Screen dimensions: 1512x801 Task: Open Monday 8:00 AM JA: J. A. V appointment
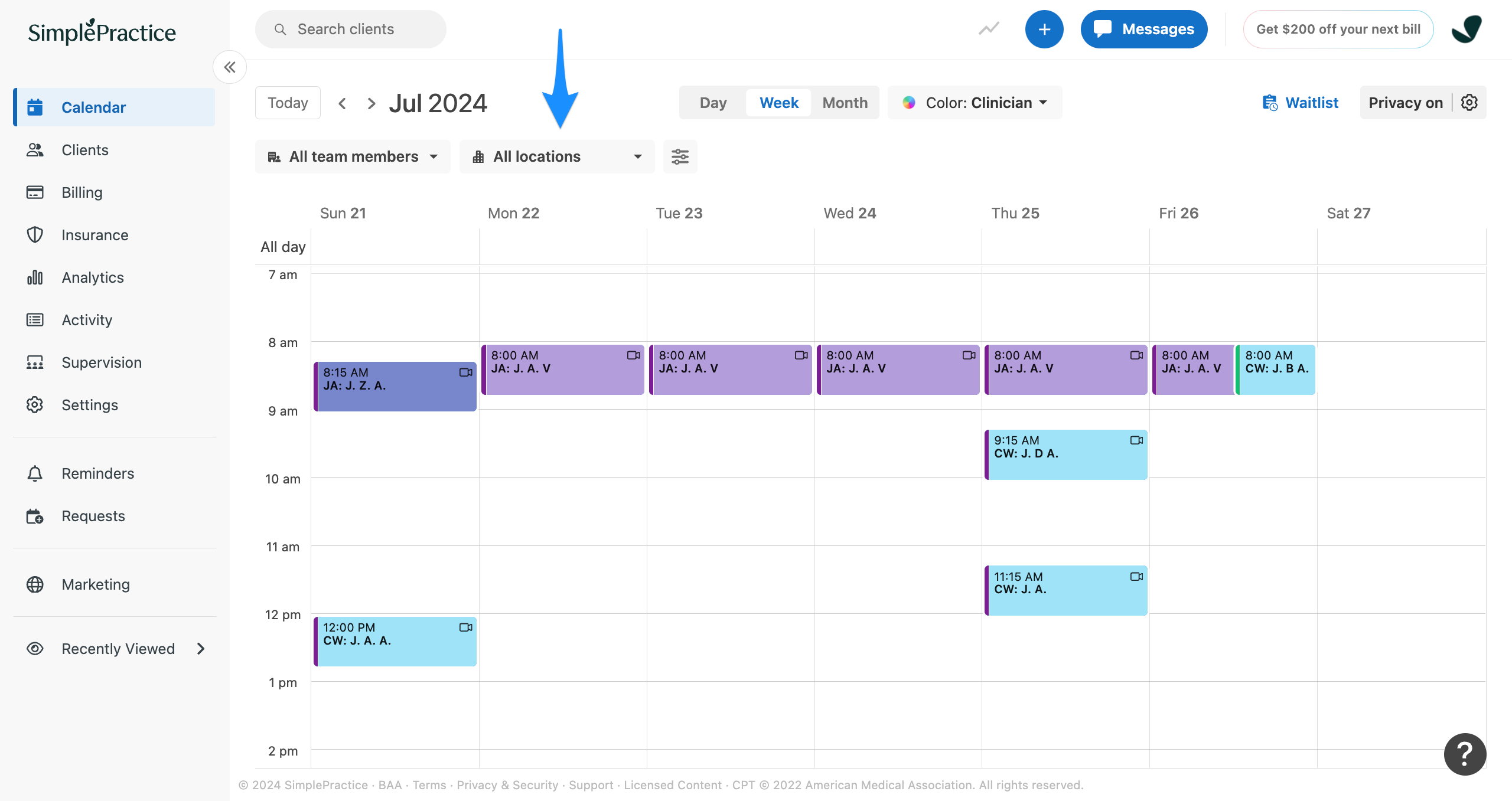tap(563, 370)
